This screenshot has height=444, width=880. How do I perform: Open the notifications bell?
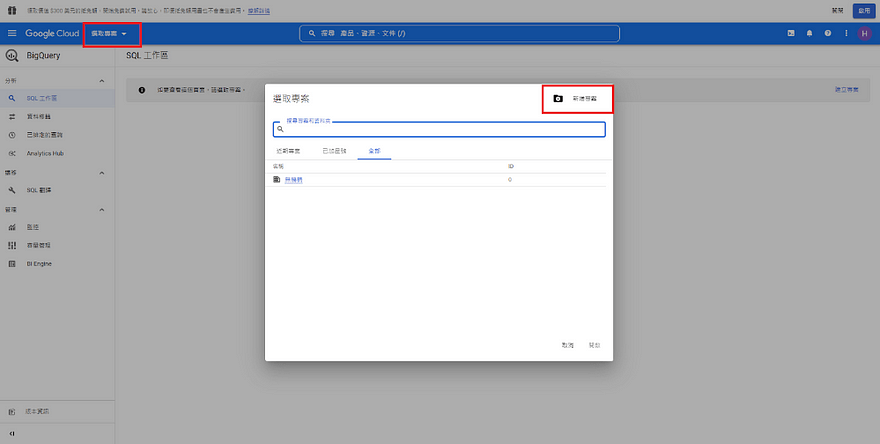[x=809, y=34]
